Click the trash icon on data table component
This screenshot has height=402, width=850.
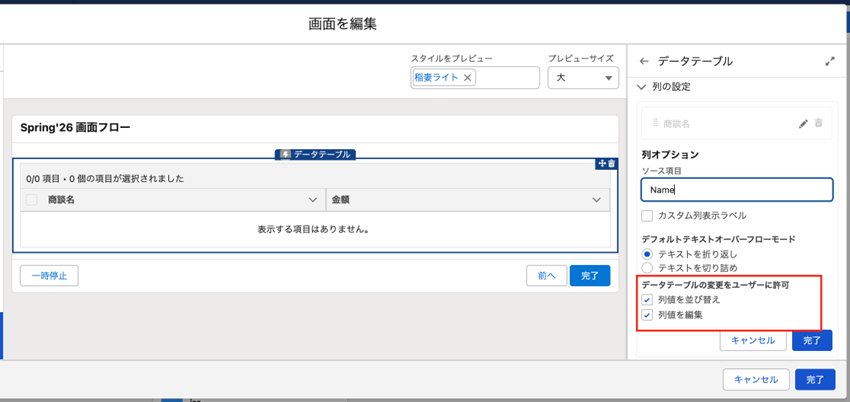pyautogui.click(x=612, y=164)
